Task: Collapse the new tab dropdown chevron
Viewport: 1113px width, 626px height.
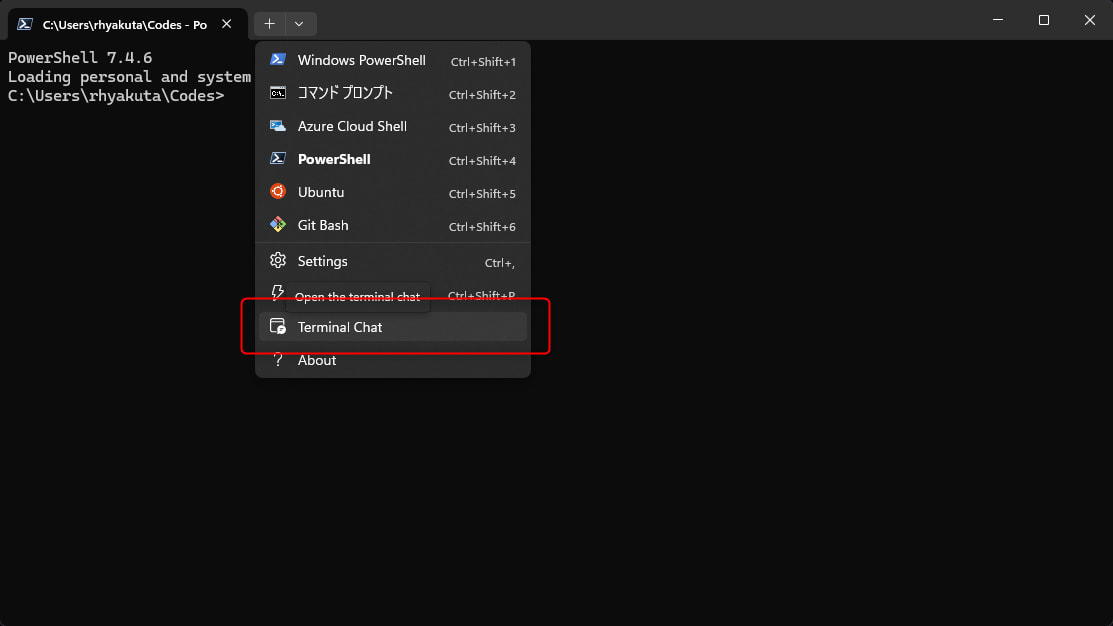Action: [300, 24]
